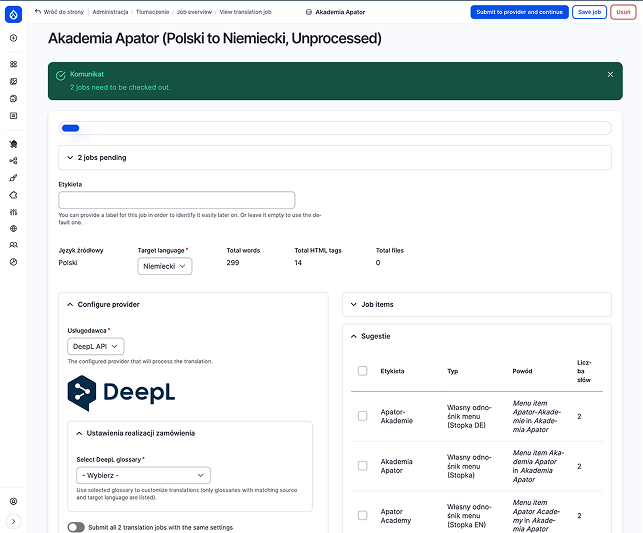This screenshot has width=643, height=533.
Task: Click the Save job button
Action: click(589, 12)
